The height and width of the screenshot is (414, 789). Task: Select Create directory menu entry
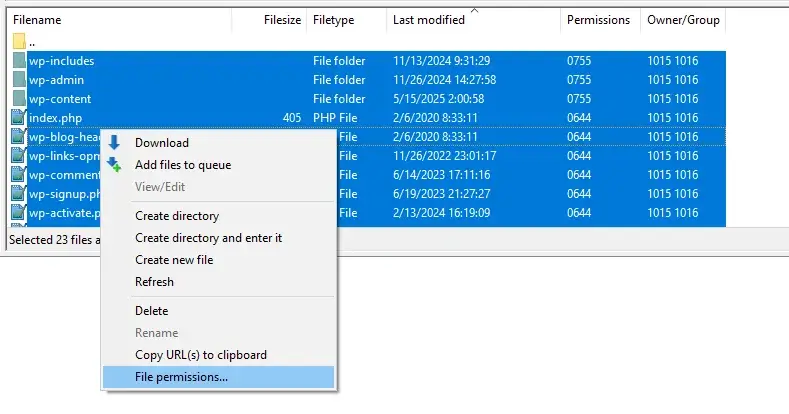pos(177,216)
